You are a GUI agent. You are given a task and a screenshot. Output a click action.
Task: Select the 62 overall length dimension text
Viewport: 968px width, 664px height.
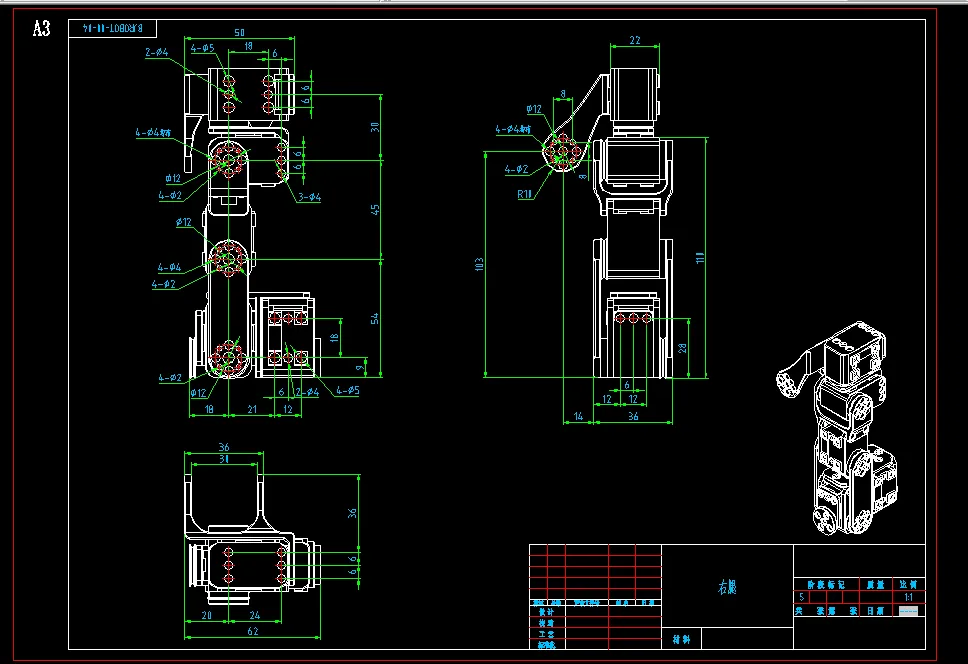pyautogui.click(x=252, y=631)
